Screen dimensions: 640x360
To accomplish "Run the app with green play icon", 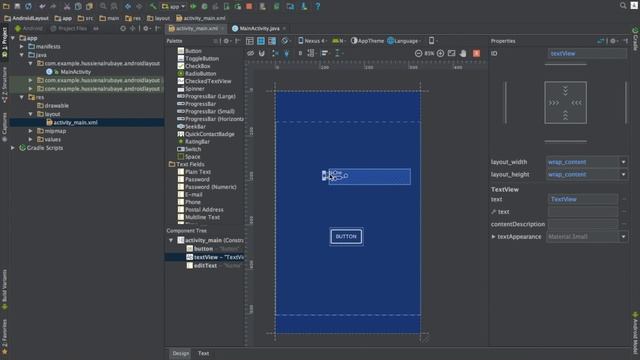I will click(x=193, y=6).
